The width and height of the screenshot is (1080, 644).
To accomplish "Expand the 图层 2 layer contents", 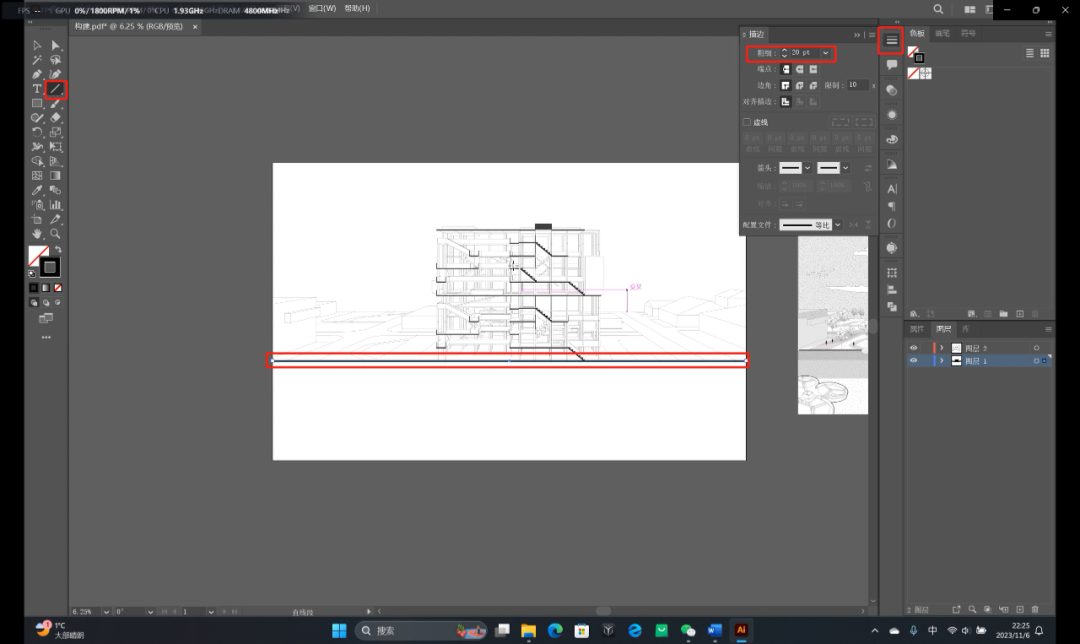I will tap(942, 348).
